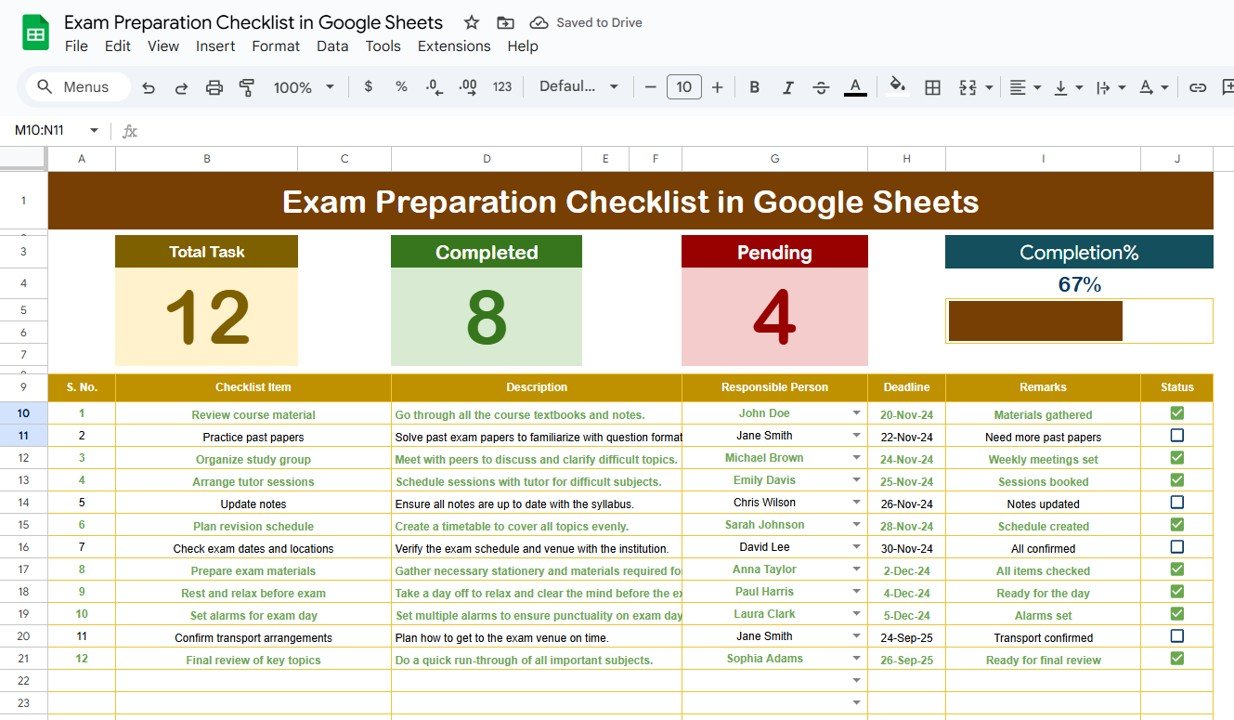Open Sarah Johnson responsible person dropdown

(857, 525)
